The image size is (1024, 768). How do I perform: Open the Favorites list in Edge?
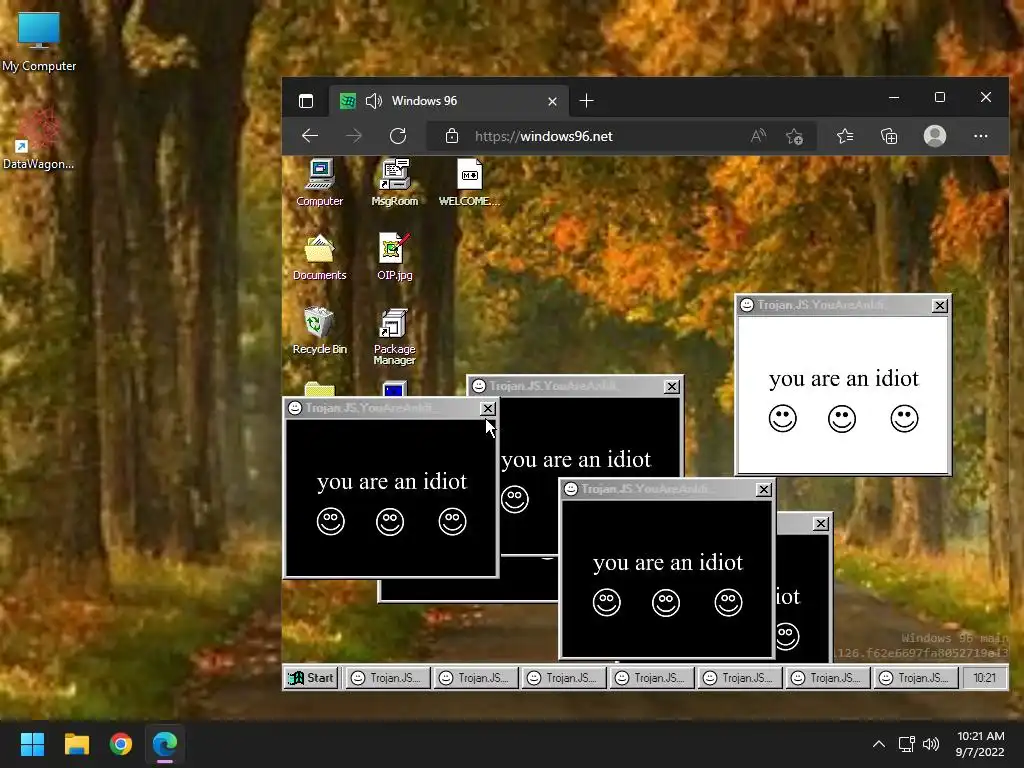(x=845, y=136)
